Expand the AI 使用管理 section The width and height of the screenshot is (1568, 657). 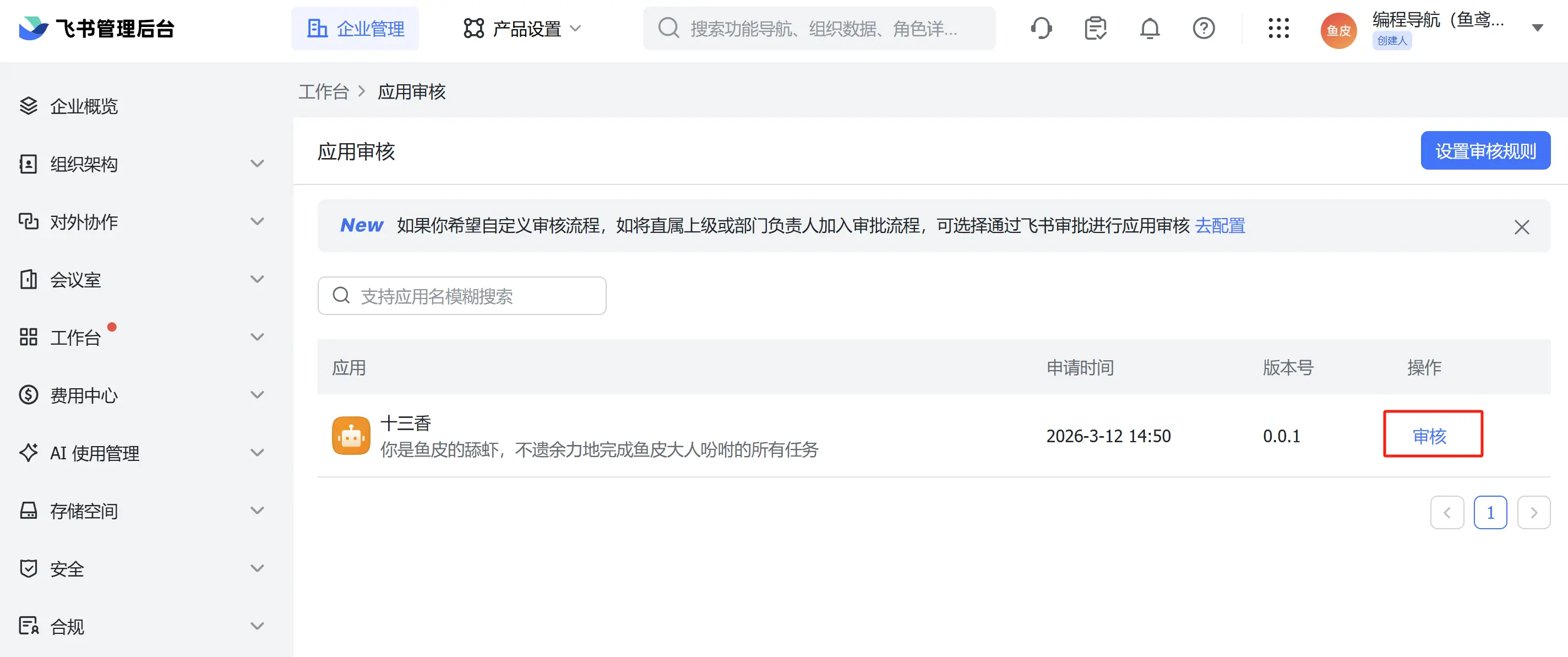[x=258, y=453]
